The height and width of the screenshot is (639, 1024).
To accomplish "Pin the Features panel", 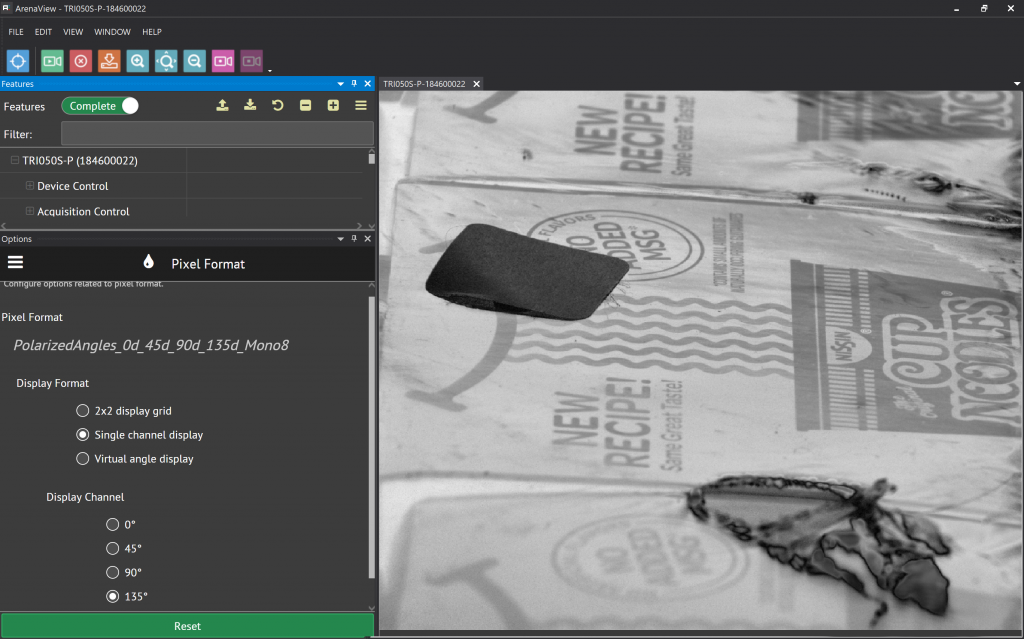I will click(x=354, y=84).
